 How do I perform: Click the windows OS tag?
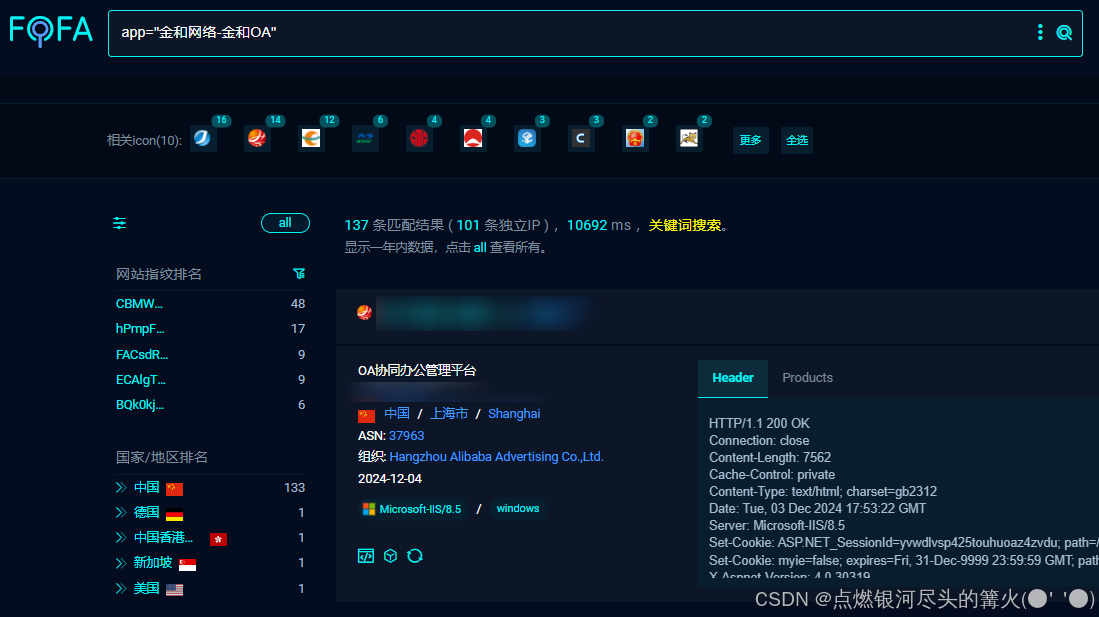coord(518,509)
